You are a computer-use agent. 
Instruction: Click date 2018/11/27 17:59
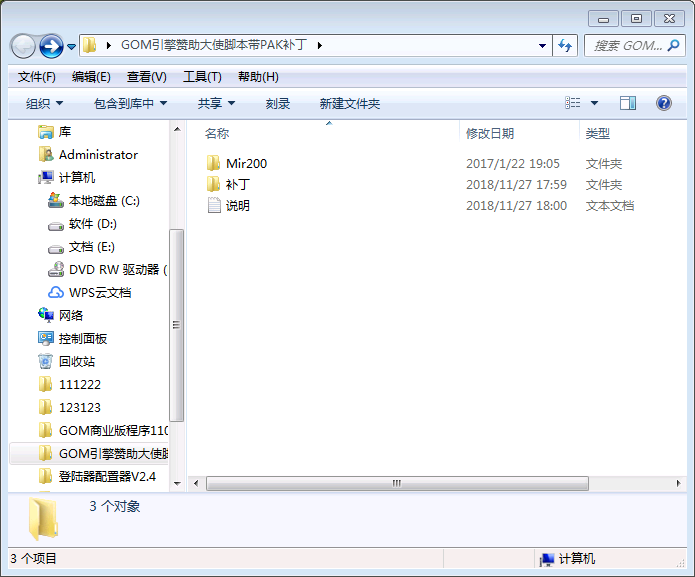(x=516, y=184)
